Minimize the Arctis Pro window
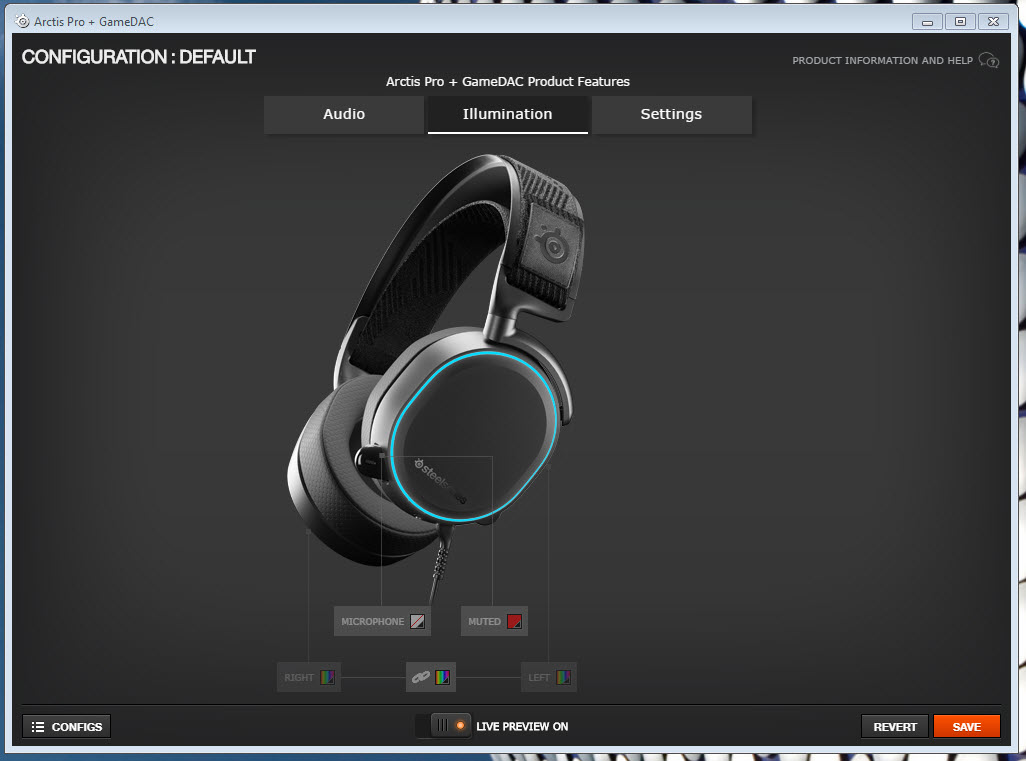Screen dimensions: 1026x761 pos(927,22)
